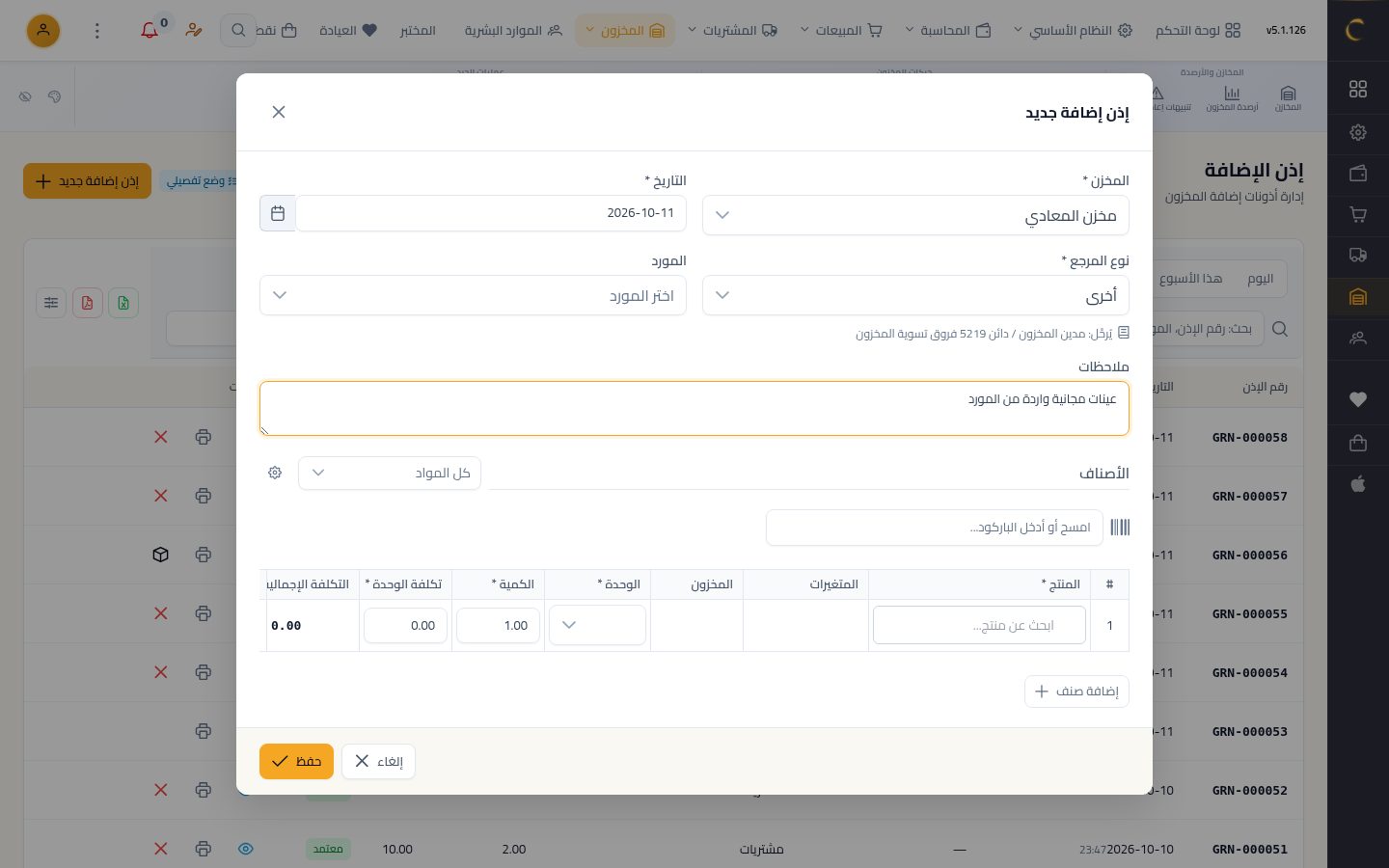1389x868 pixels.
Task: Click the sidebar delivery truck icon
Action: coord(1358,256)
